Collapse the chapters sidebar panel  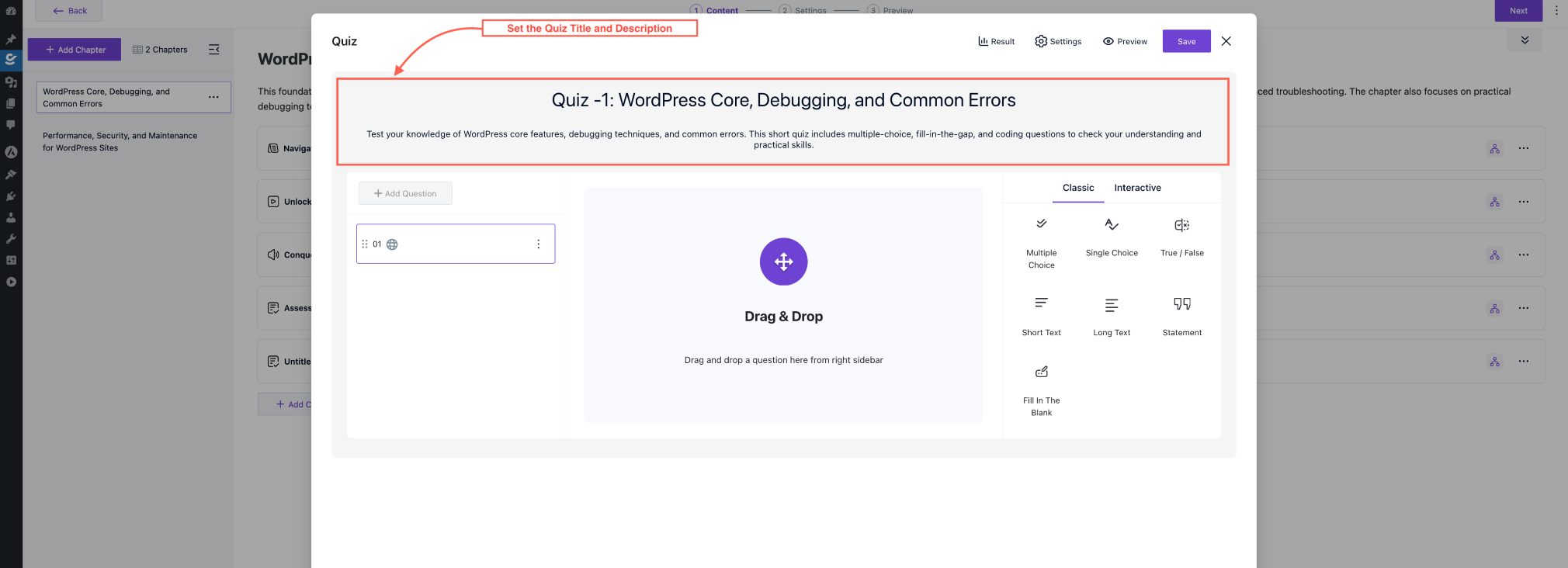(x=214, y=50)
